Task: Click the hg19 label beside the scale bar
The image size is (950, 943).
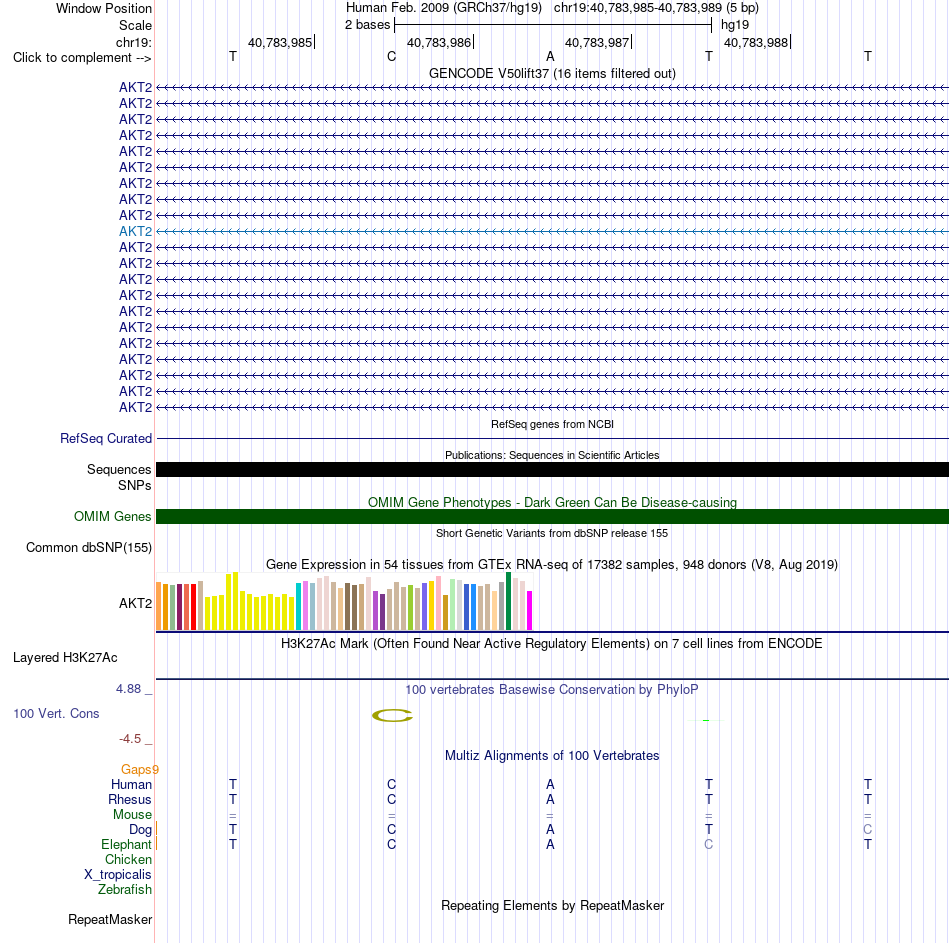Action: (734, 25)
